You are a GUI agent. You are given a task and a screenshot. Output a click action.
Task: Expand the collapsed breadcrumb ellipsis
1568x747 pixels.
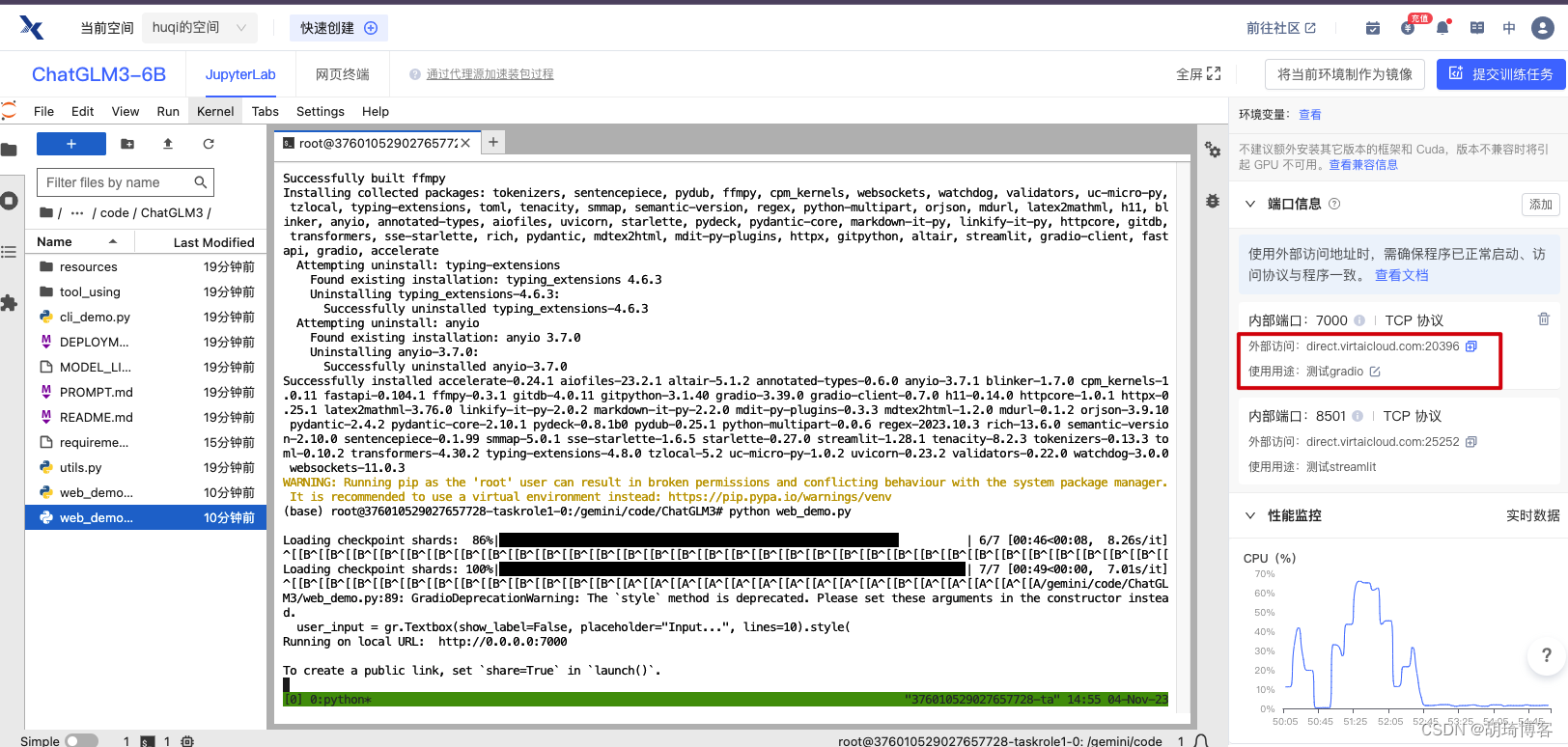[x=77, y=212]
